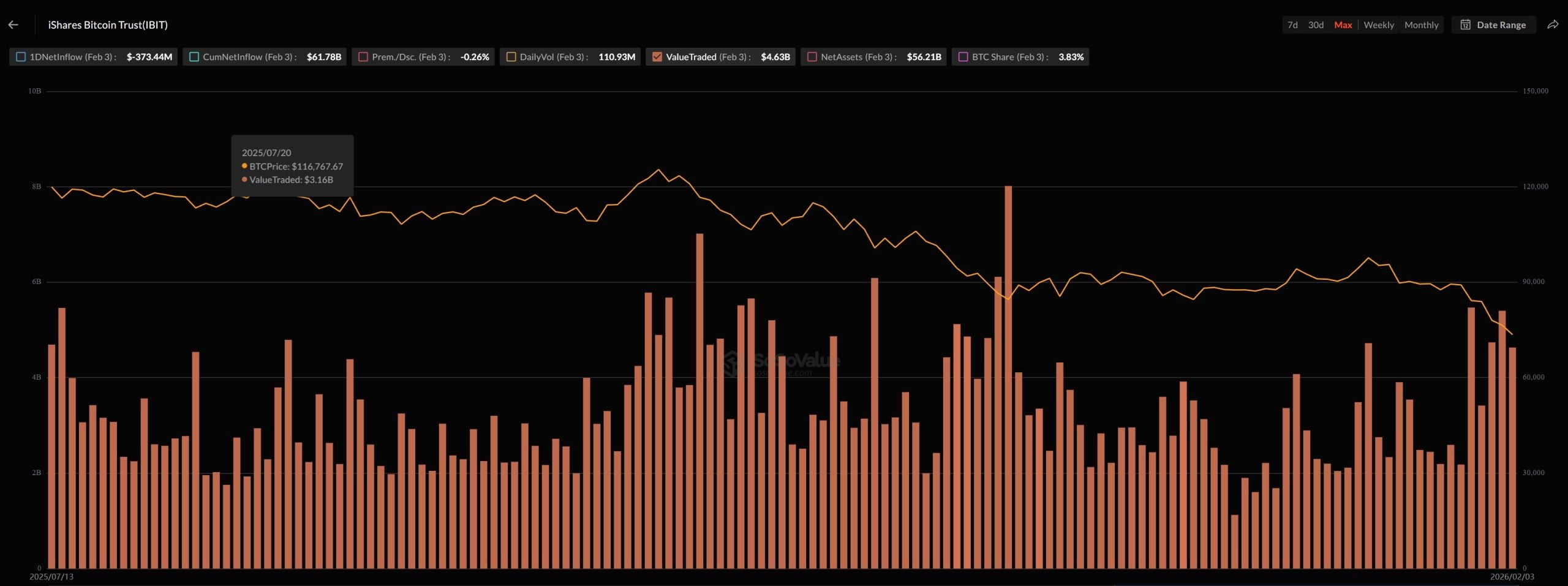Select the 30d time range

coord(1316,25)
